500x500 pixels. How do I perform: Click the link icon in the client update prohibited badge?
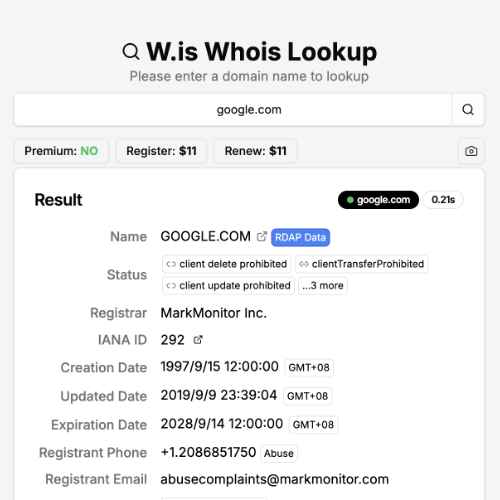tap(171, 286)
